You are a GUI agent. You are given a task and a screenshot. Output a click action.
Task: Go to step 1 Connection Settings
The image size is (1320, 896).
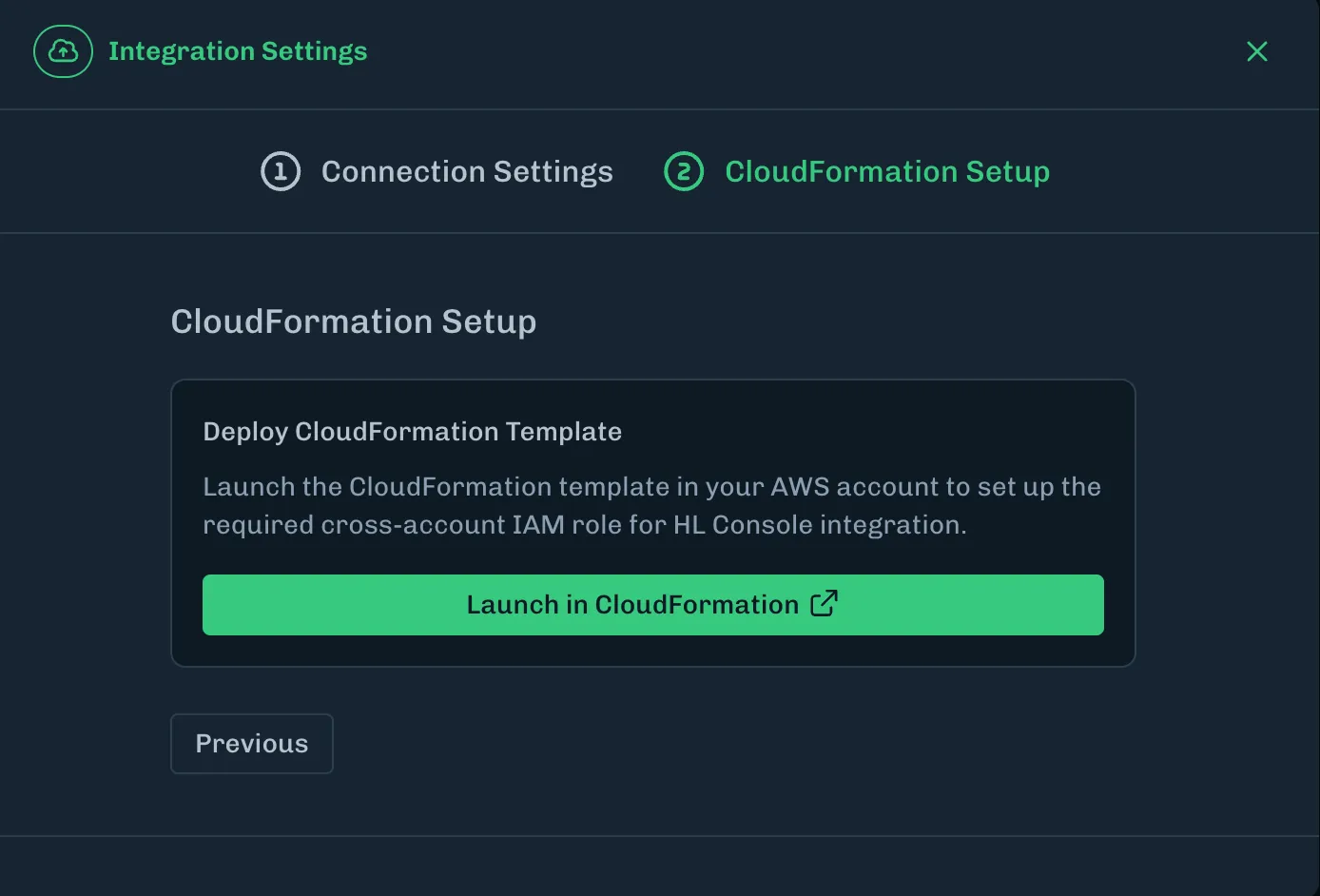pyautogui.click(x=437, y=171)
